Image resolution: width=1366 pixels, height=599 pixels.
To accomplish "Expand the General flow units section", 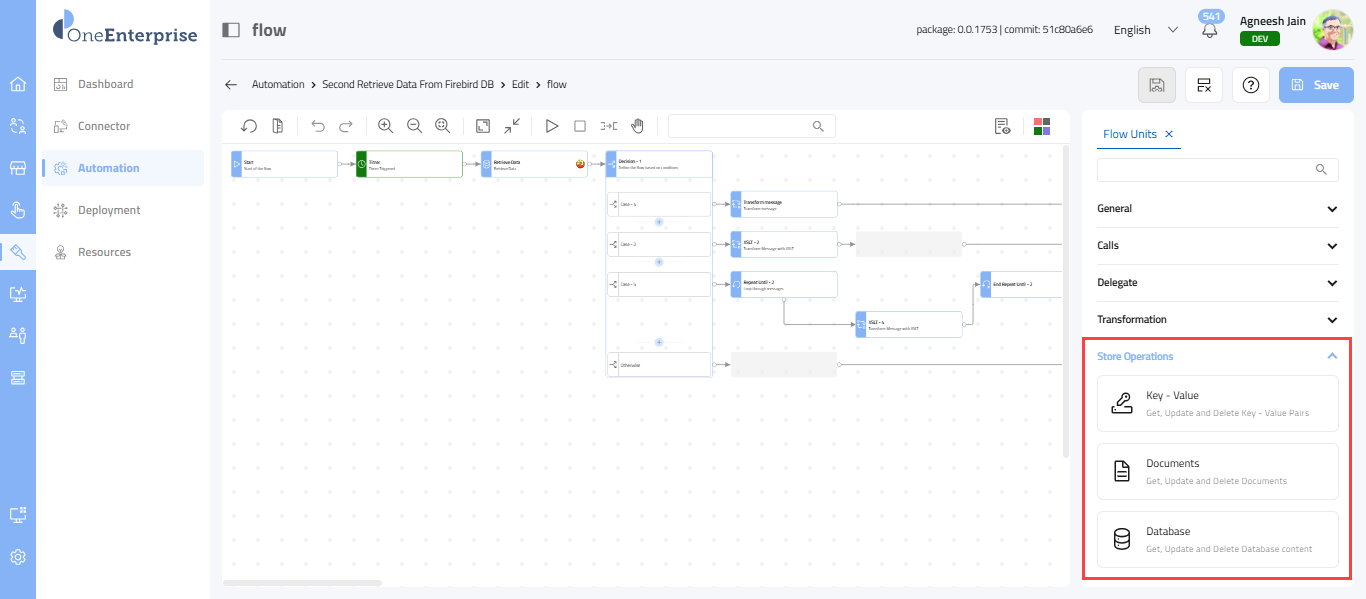I will tap(1217, 209).
